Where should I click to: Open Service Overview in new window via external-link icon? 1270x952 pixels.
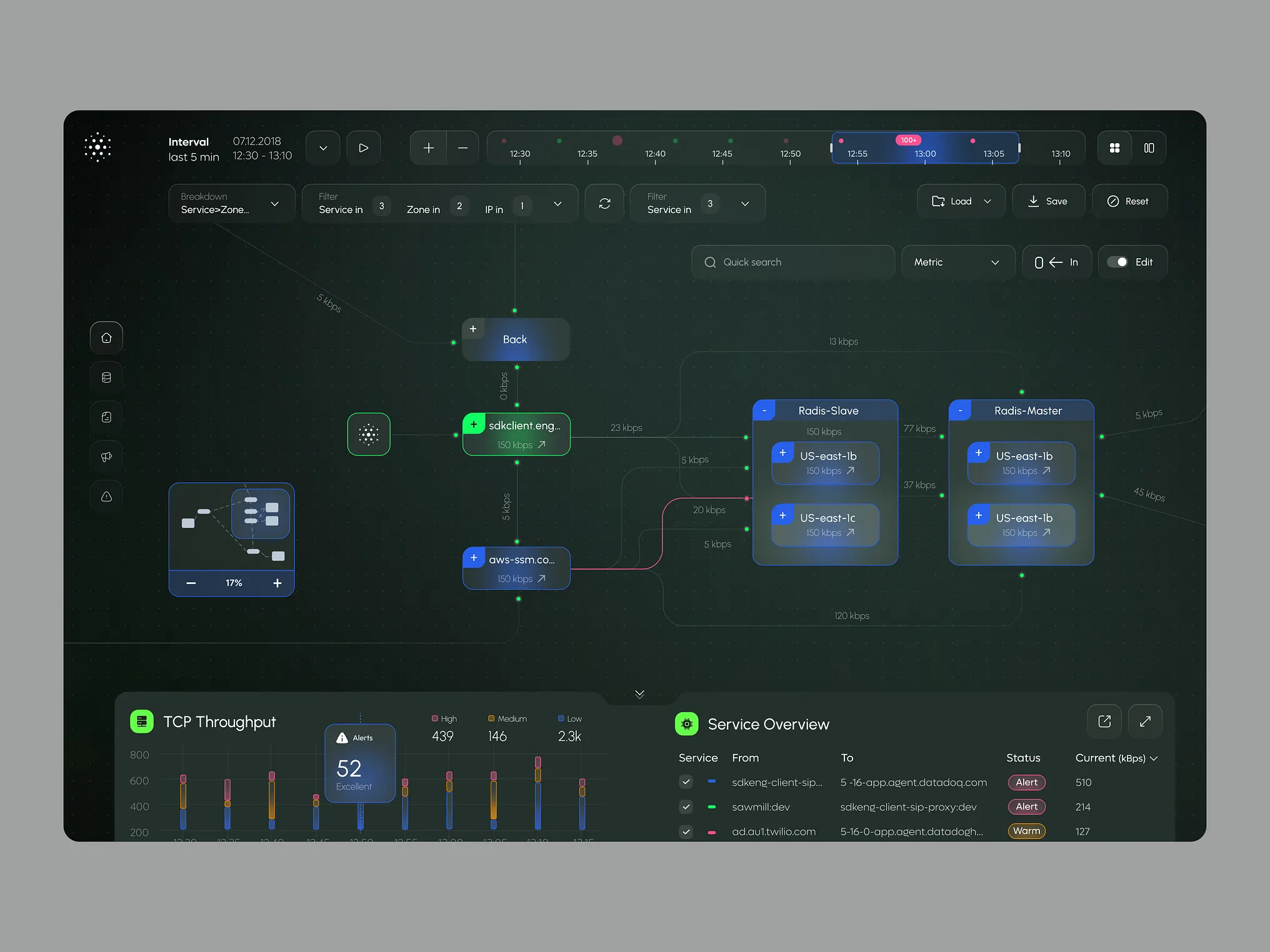[1104, 721]
